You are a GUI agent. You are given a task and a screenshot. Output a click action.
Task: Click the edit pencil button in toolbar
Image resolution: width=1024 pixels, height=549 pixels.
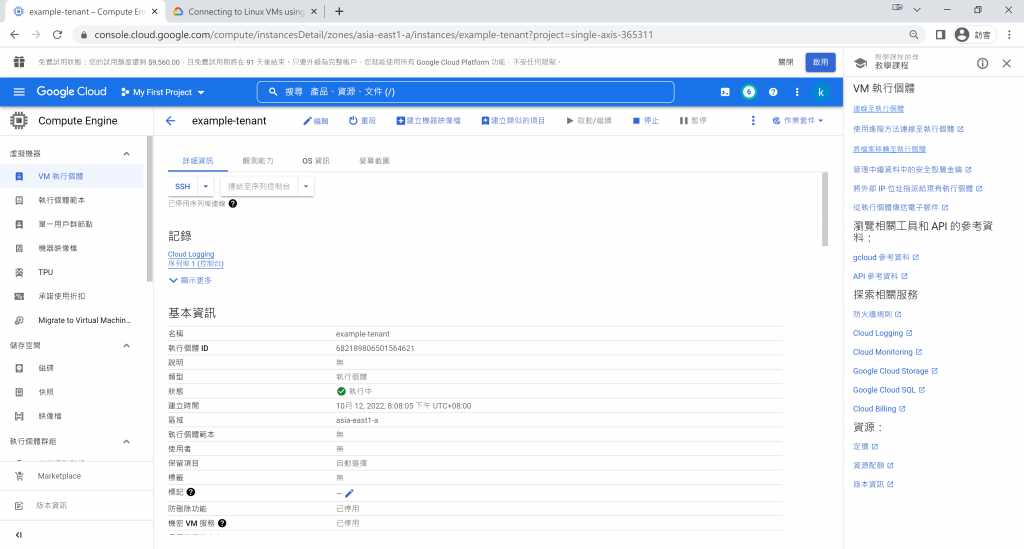pos(316,121)
